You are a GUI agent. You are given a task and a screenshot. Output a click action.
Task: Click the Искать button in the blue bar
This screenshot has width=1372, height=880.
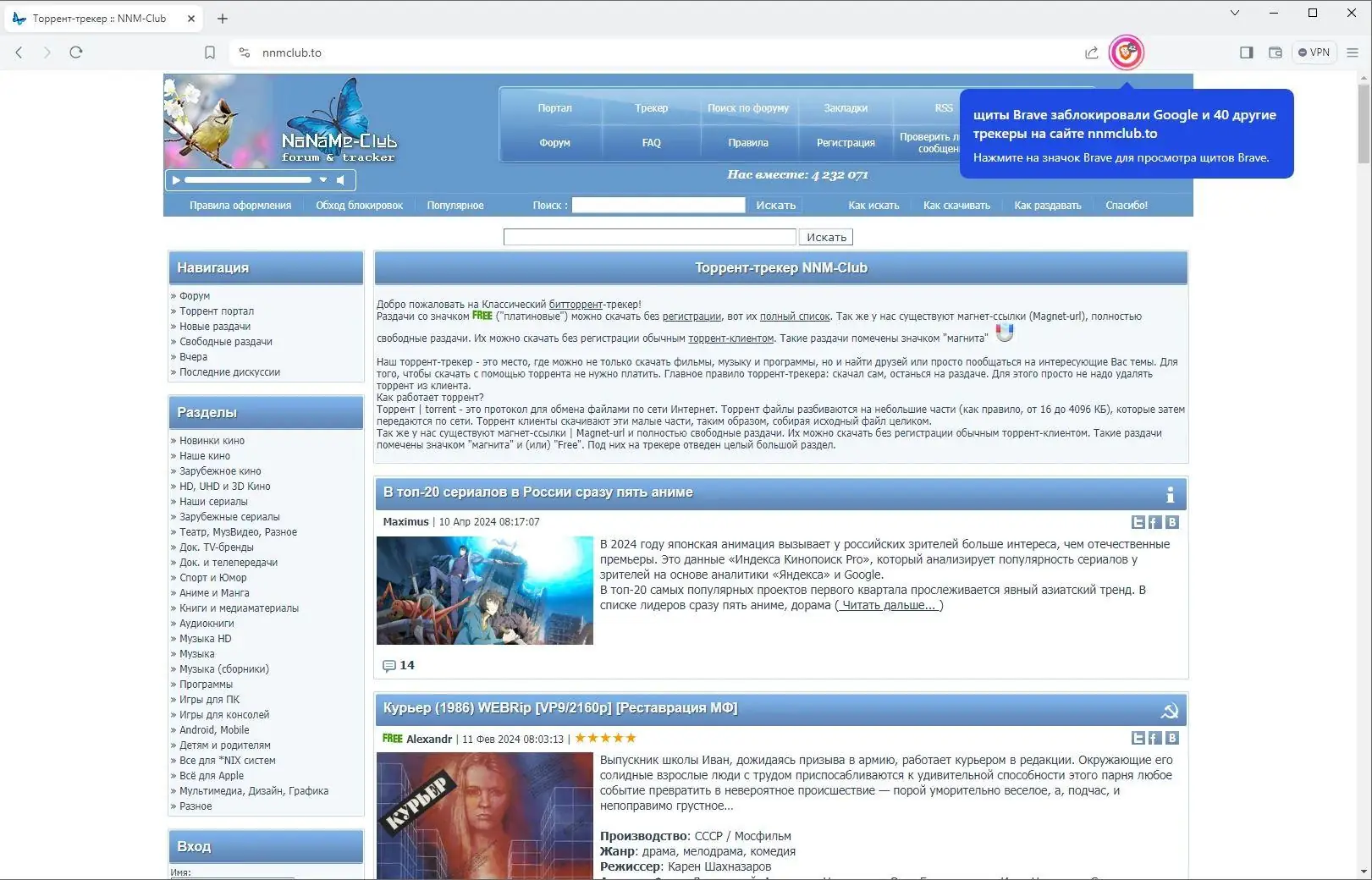(x=776, y=205)
